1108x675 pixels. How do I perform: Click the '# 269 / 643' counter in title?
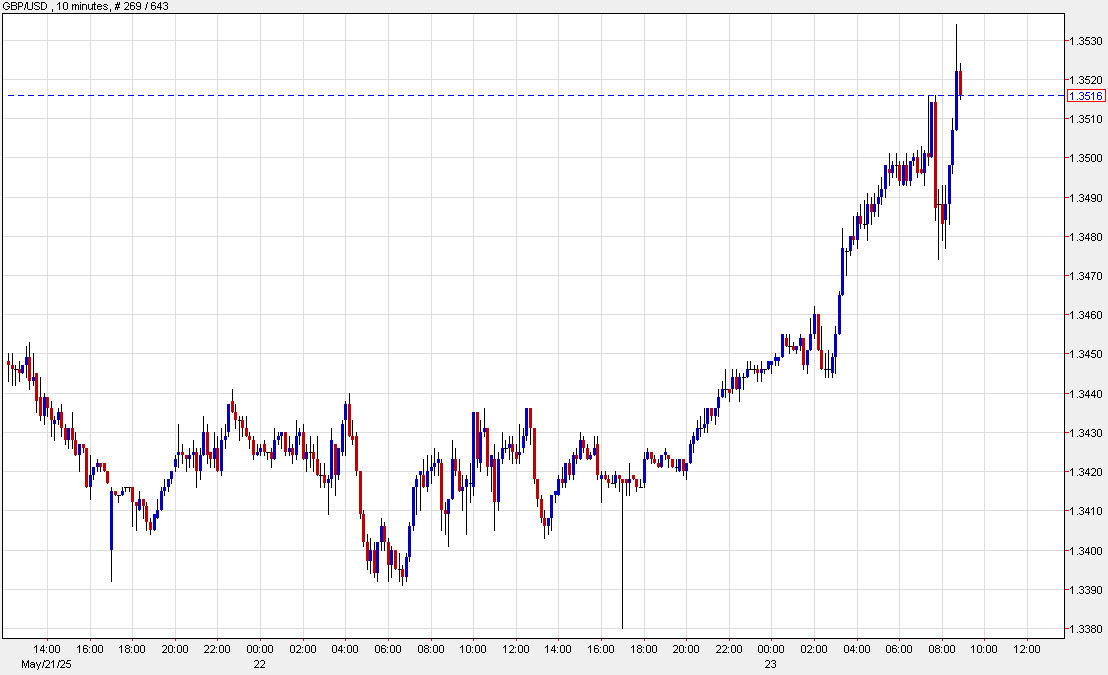coord(142,5)
